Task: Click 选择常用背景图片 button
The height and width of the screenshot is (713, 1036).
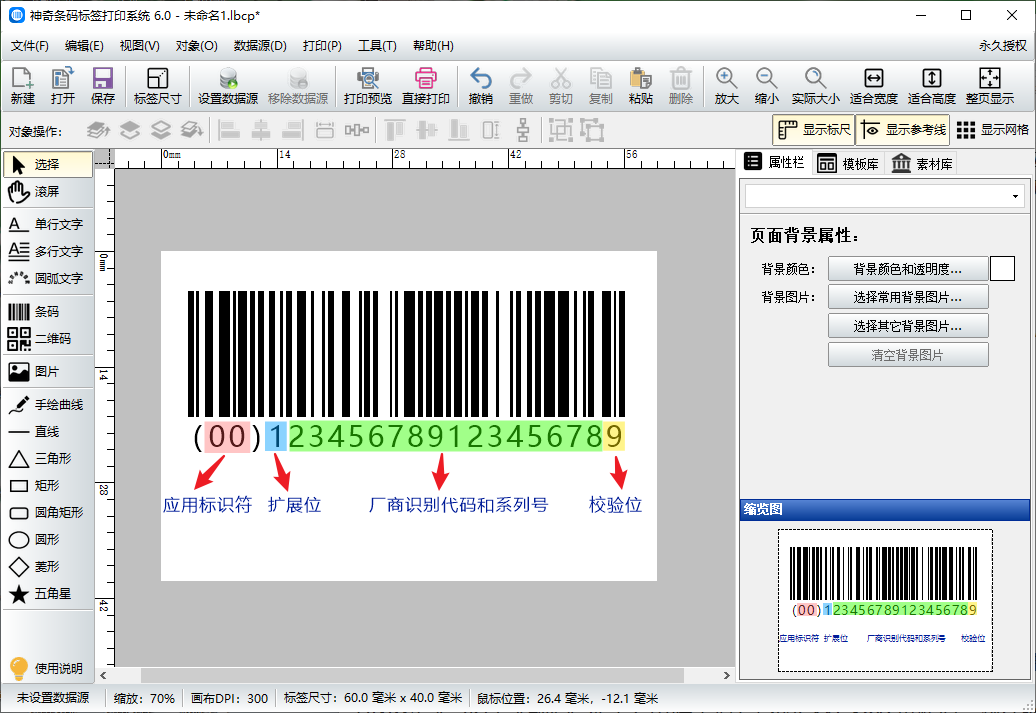Action: pos(907,297)
